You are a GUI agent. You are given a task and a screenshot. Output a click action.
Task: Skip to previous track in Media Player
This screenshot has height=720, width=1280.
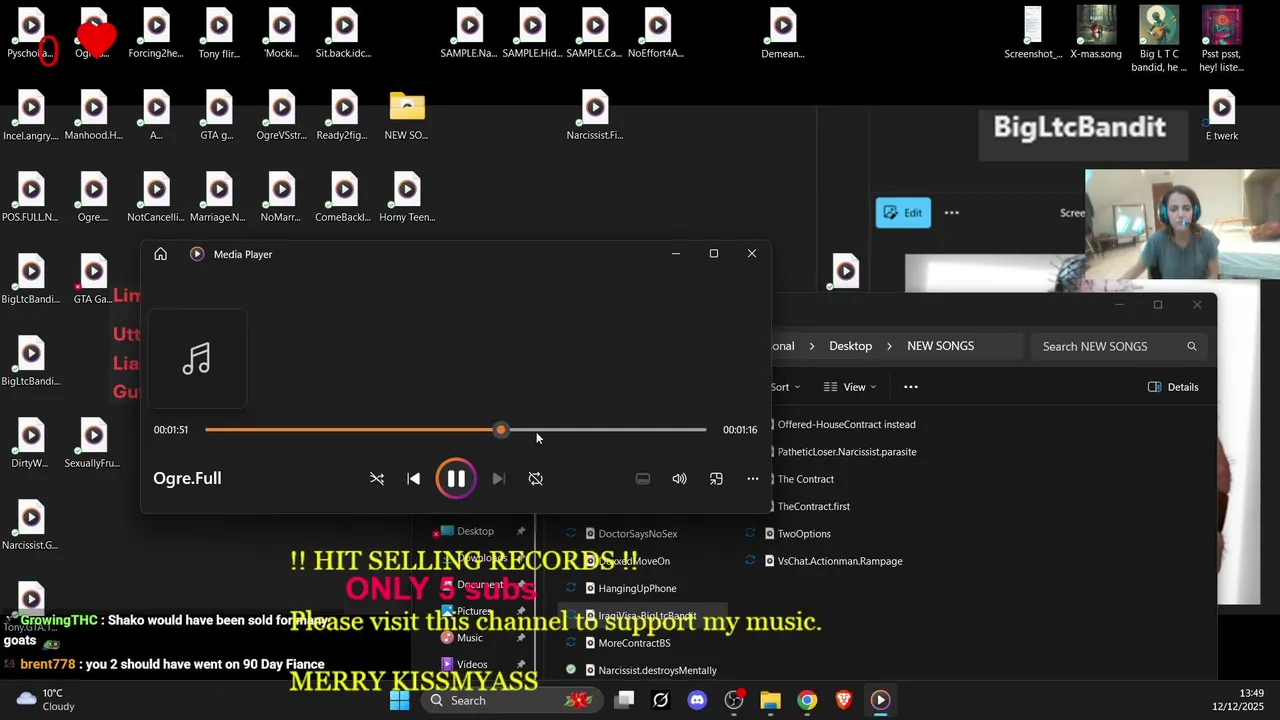tap(413, 479)
